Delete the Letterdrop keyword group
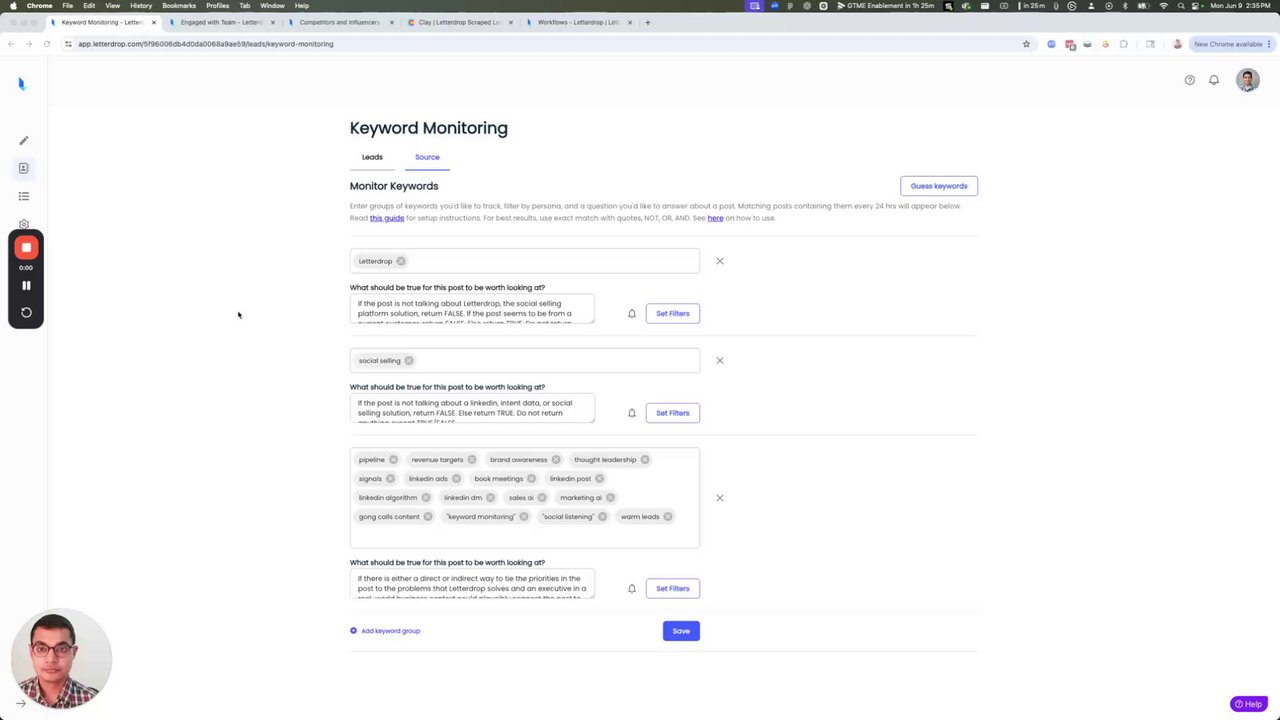Viewport: 1280px width, 720px height. pos(720,261)
